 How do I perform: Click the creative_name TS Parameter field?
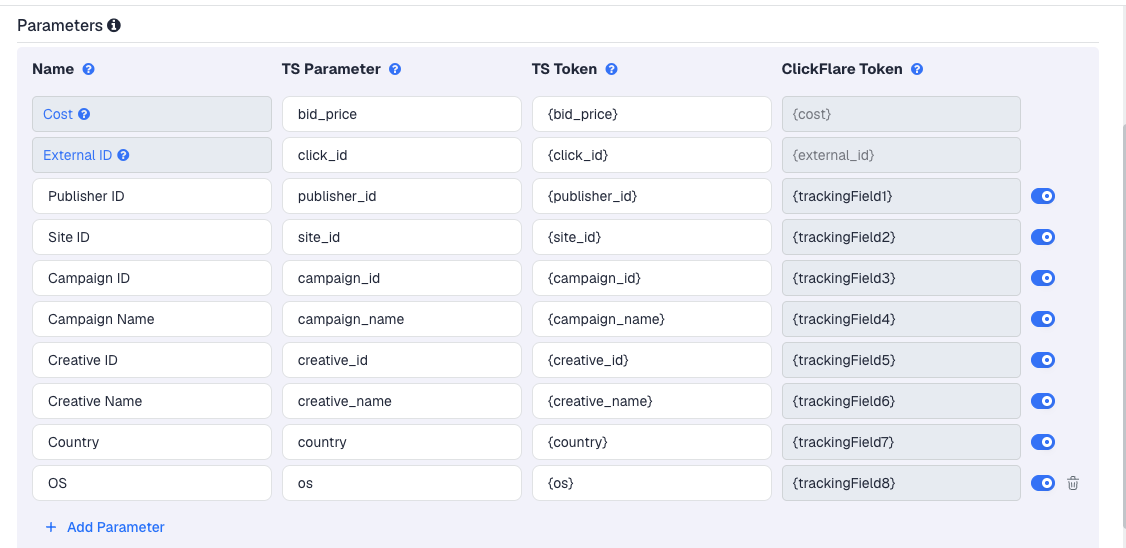point(402,401)
